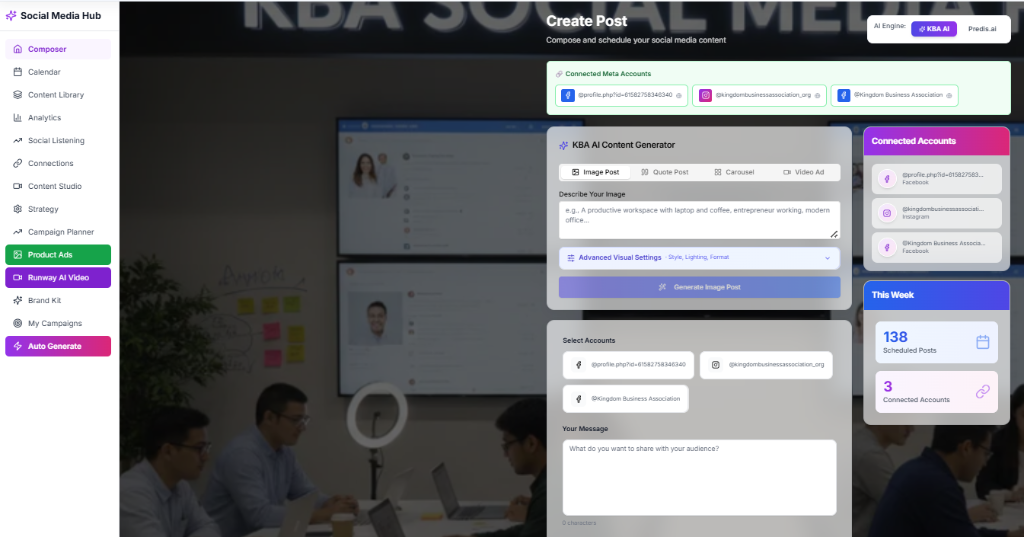Screen dimensions: 1024x537
Task: Expand Advanced Visual Settings
Action: [699, 258]
